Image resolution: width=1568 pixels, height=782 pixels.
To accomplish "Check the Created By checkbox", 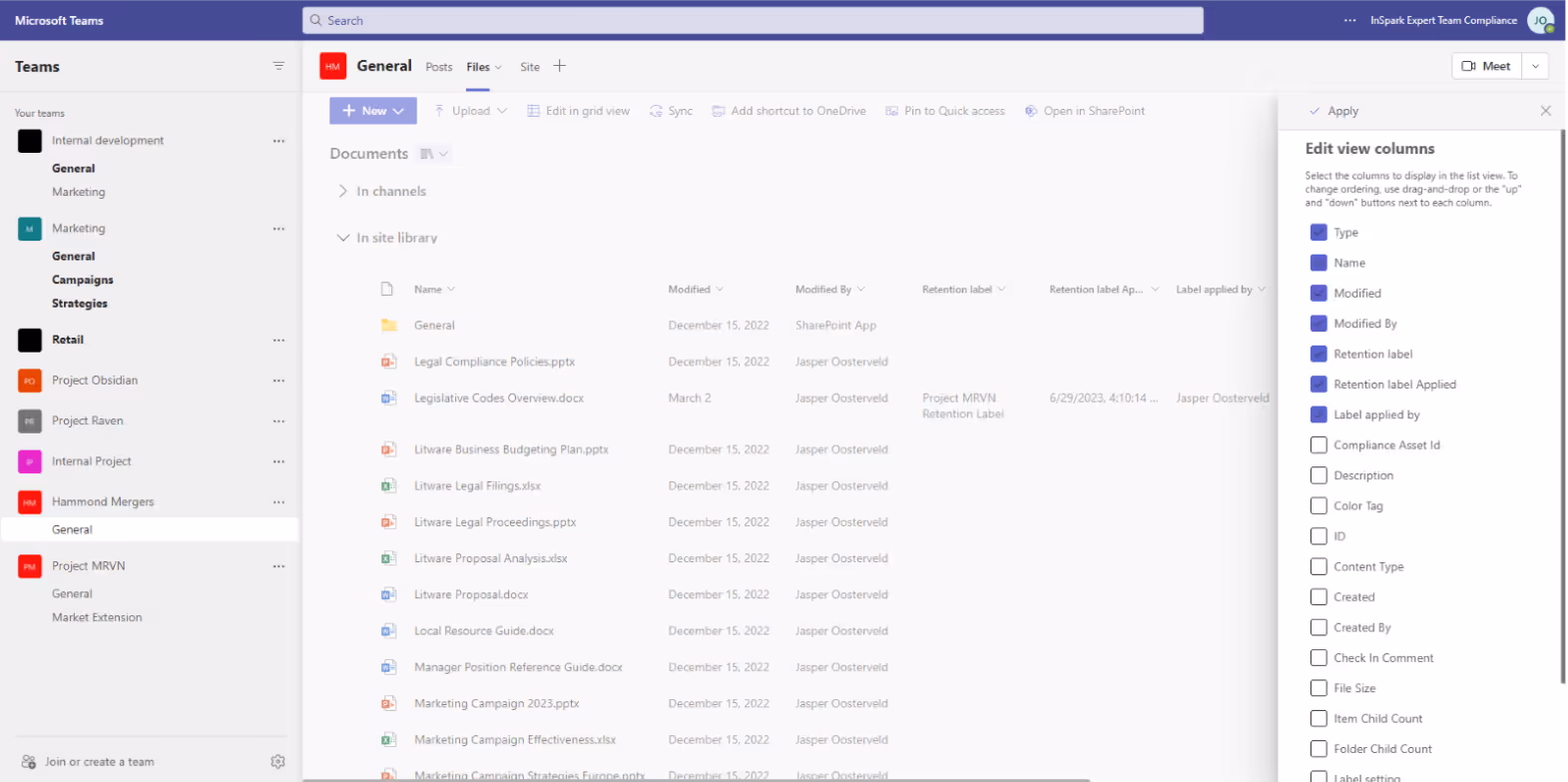I will coord(1318,627).
